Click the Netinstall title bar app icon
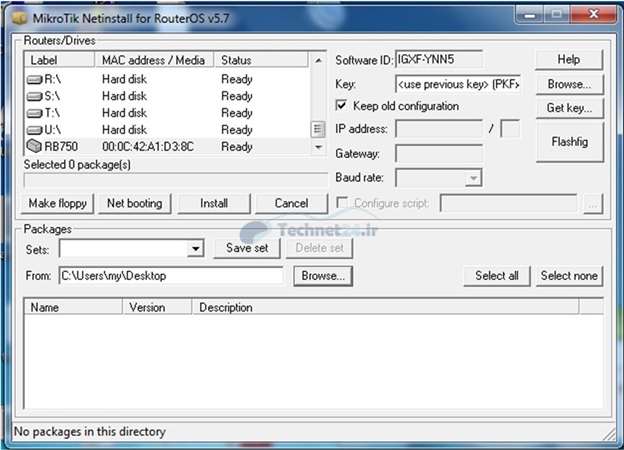 coord(19,18)
